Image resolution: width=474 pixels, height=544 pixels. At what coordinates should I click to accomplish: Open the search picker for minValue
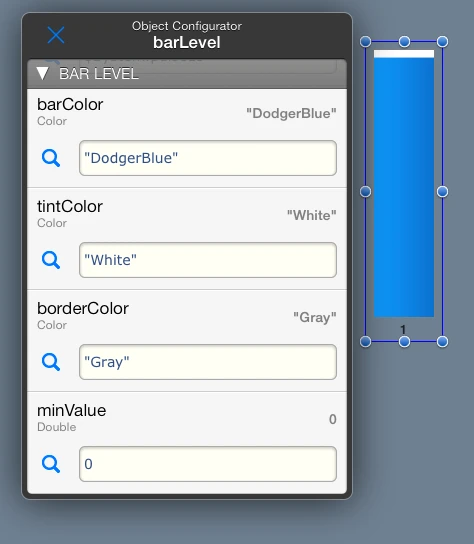pyautogui.click(x=51, y=464)
